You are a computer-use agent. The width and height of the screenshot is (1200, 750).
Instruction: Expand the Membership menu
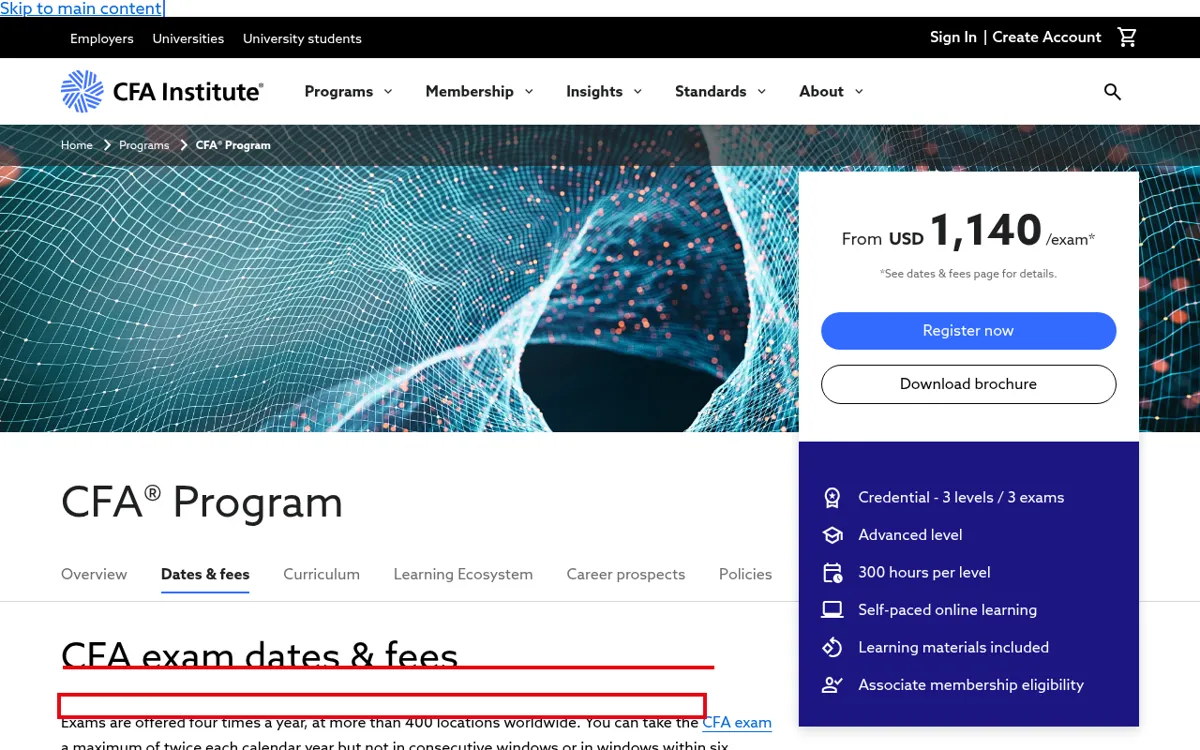point(480,91)
